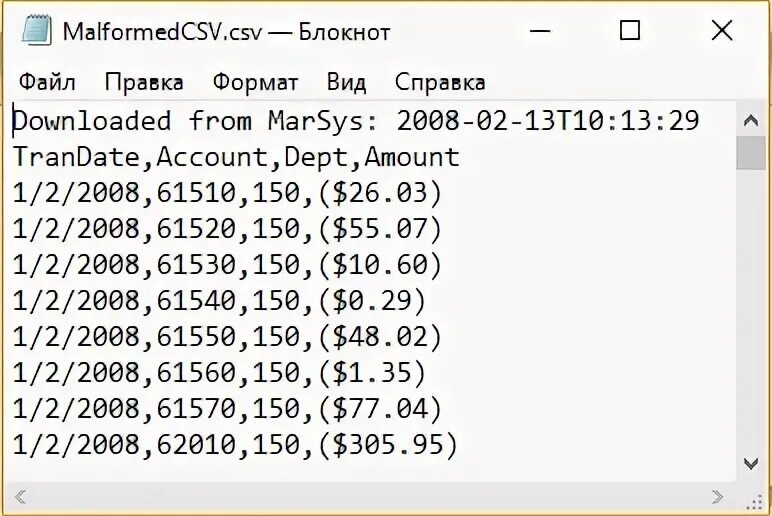
Task: Click the ($77.04) amount text
Action: [x=380, y=409]
